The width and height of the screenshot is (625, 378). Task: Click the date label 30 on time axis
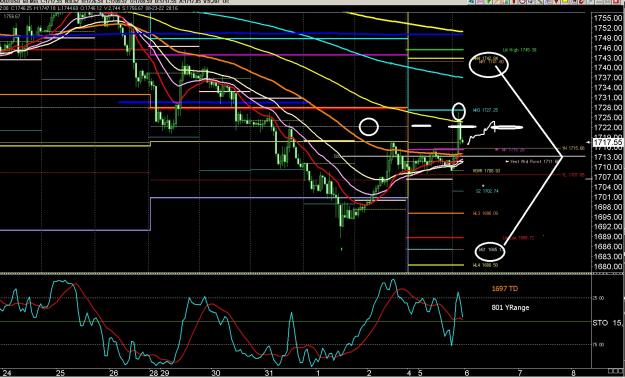tap(215, 373)
